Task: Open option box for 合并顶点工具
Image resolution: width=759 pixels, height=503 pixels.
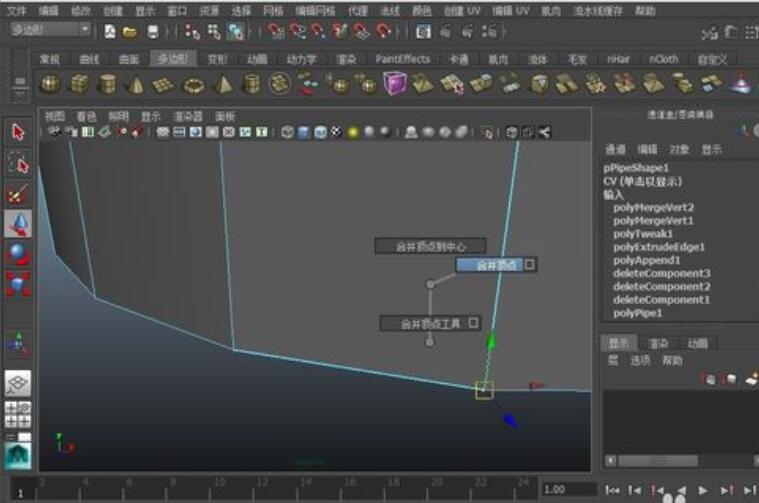Action: (x=474, y=323)
